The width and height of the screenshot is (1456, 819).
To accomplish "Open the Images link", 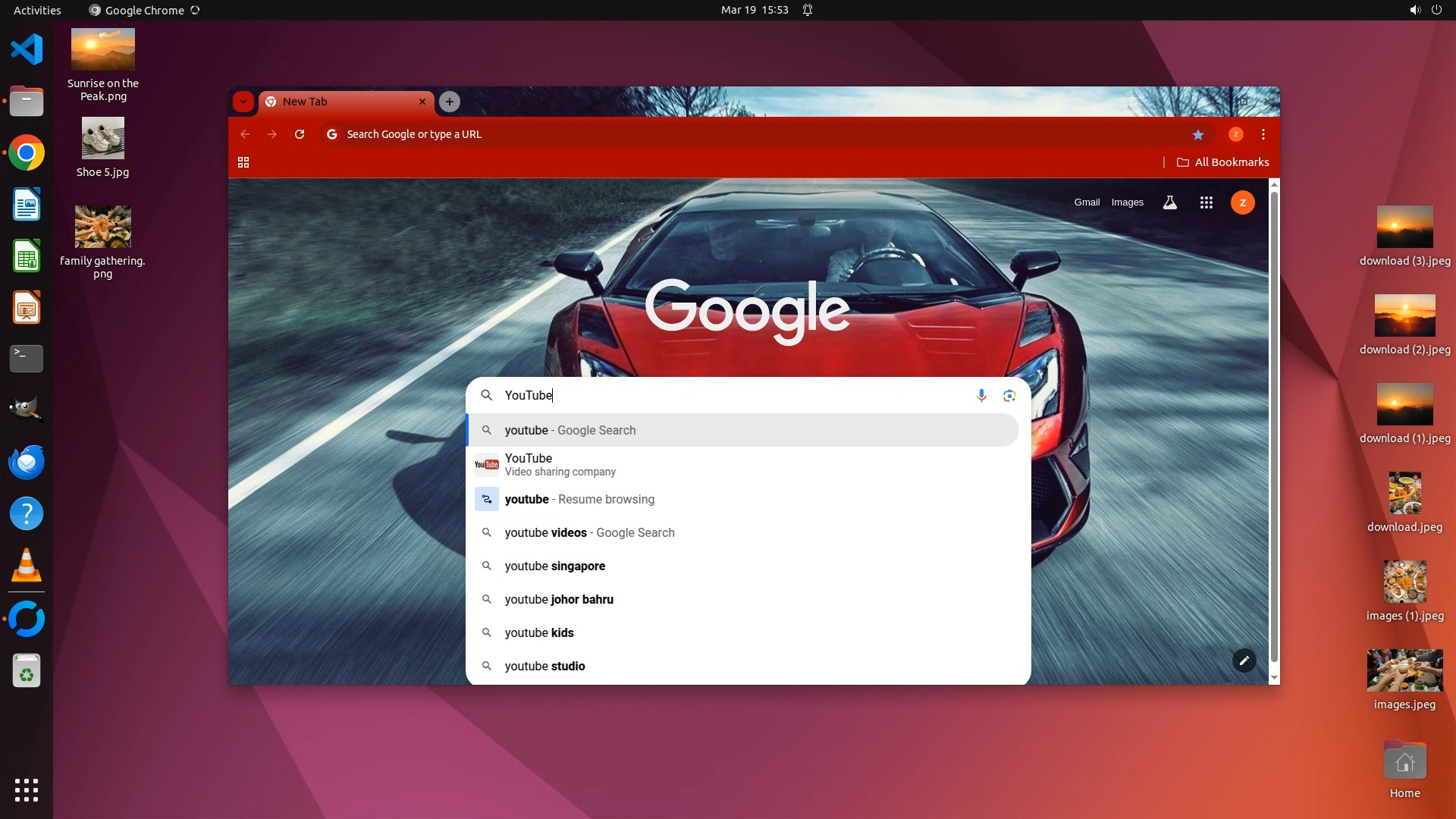I will click(x=1127, y=202).
